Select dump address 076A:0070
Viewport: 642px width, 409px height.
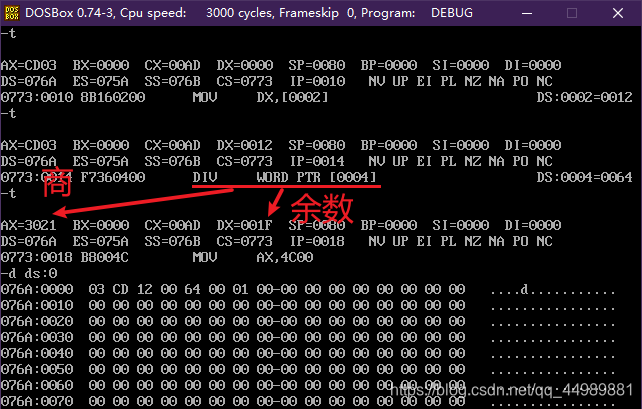[x=37, y=401]
